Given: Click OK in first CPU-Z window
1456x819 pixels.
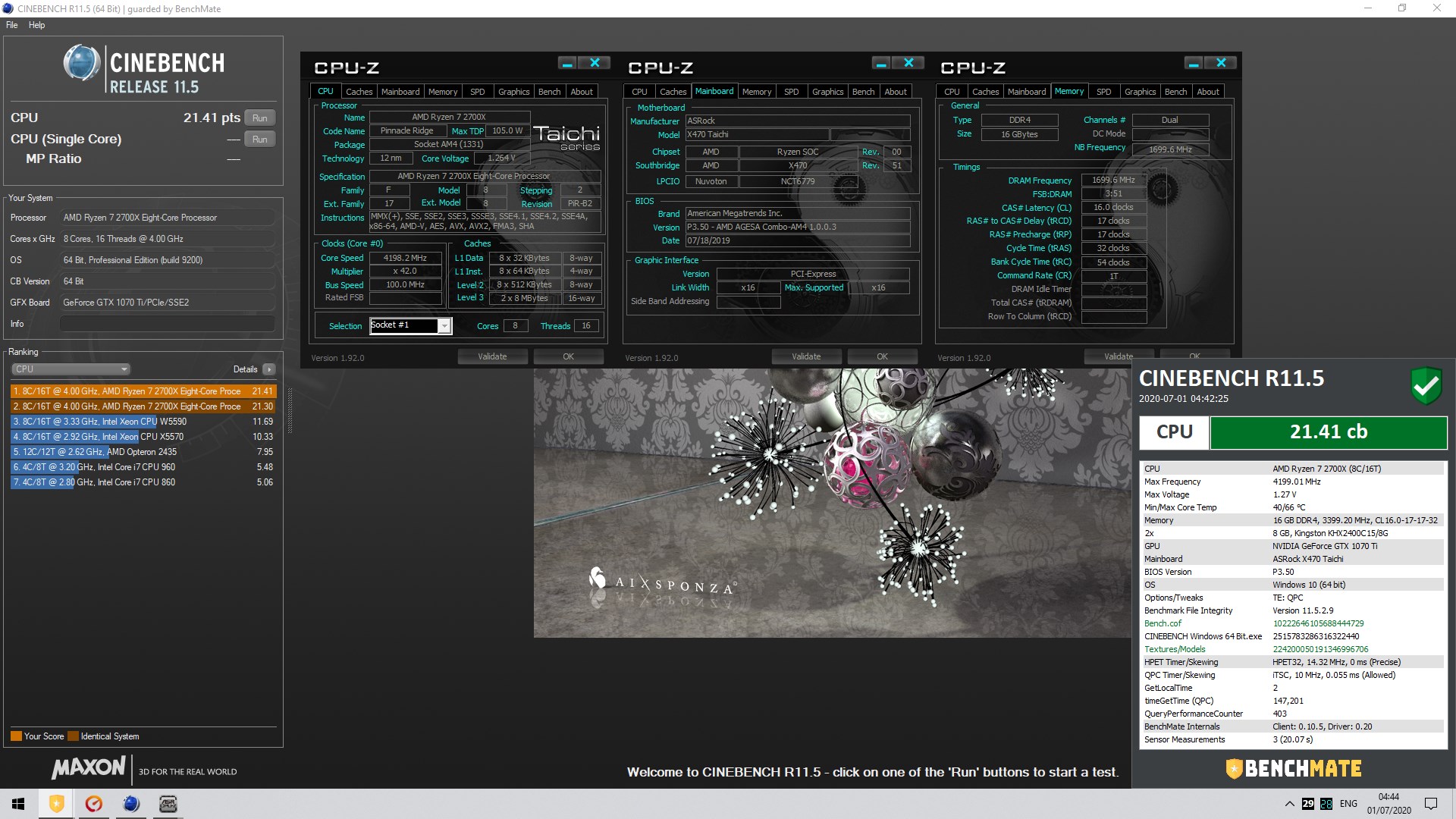Looking at the screenshot, I should pos(569,356).
